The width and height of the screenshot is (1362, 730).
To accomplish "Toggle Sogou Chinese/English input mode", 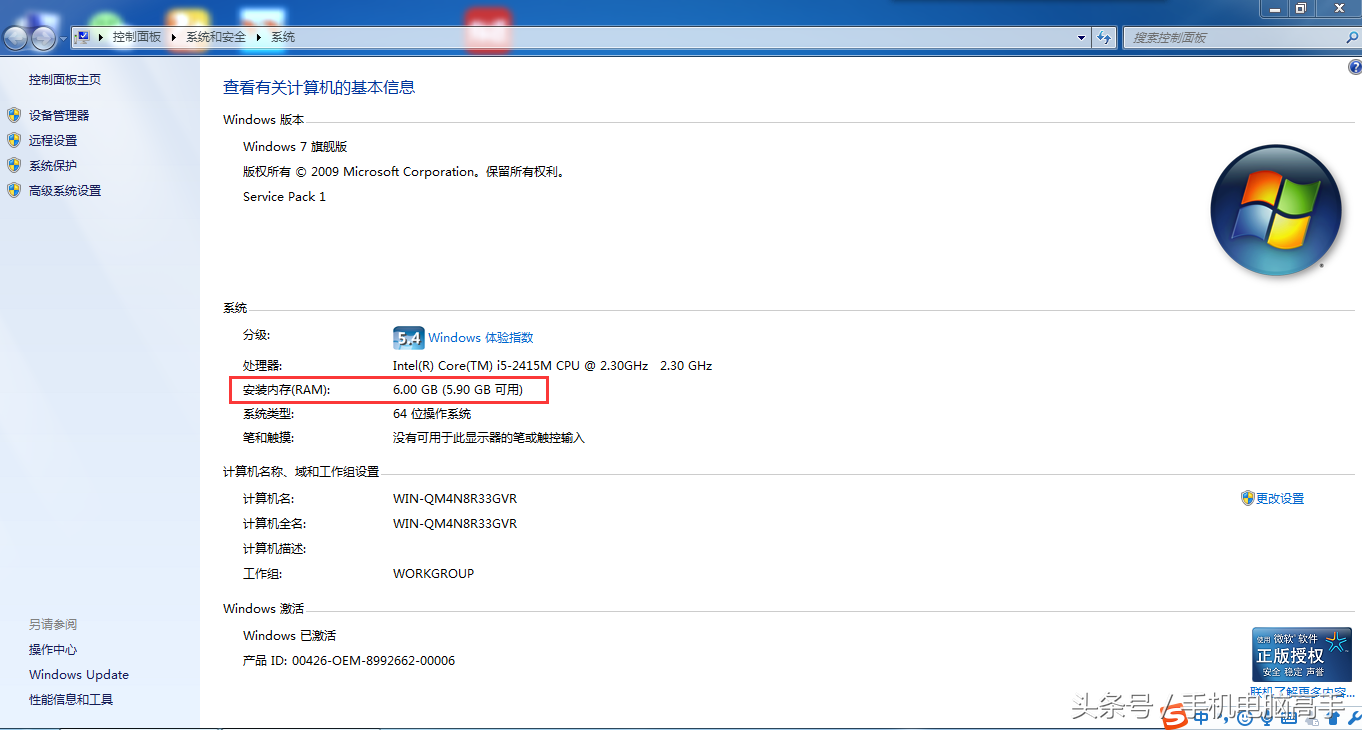I will (1200, 717).
